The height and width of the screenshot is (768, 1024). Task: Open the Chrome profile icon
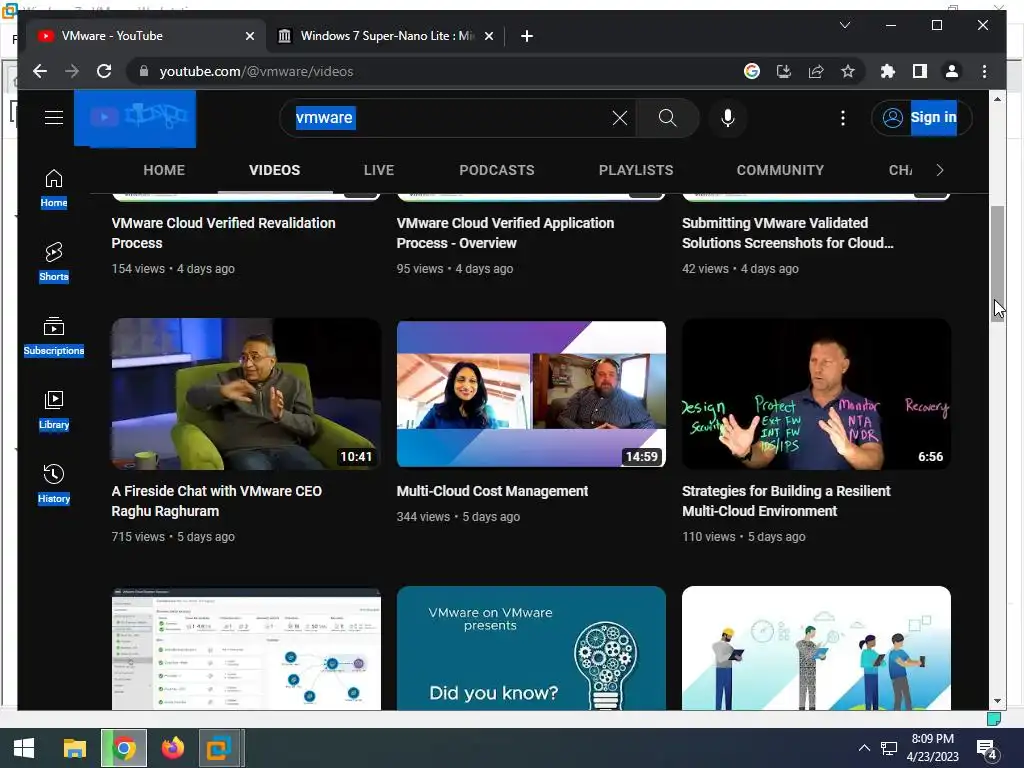click(952, 71)
